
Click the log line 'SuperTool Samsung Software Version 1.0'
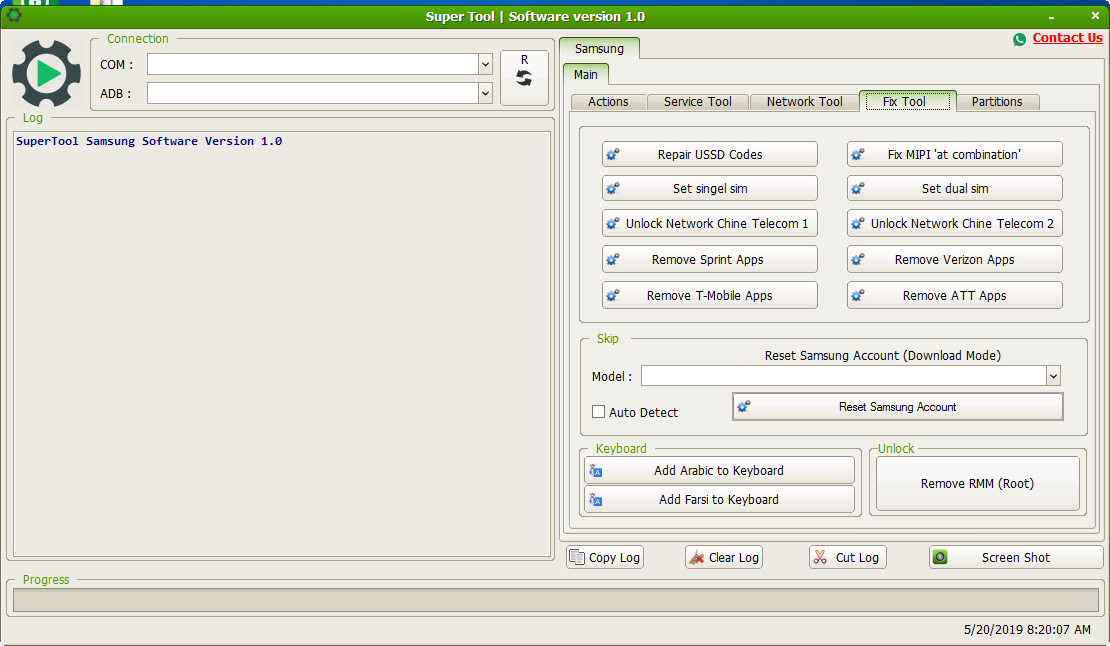[149, 141]
